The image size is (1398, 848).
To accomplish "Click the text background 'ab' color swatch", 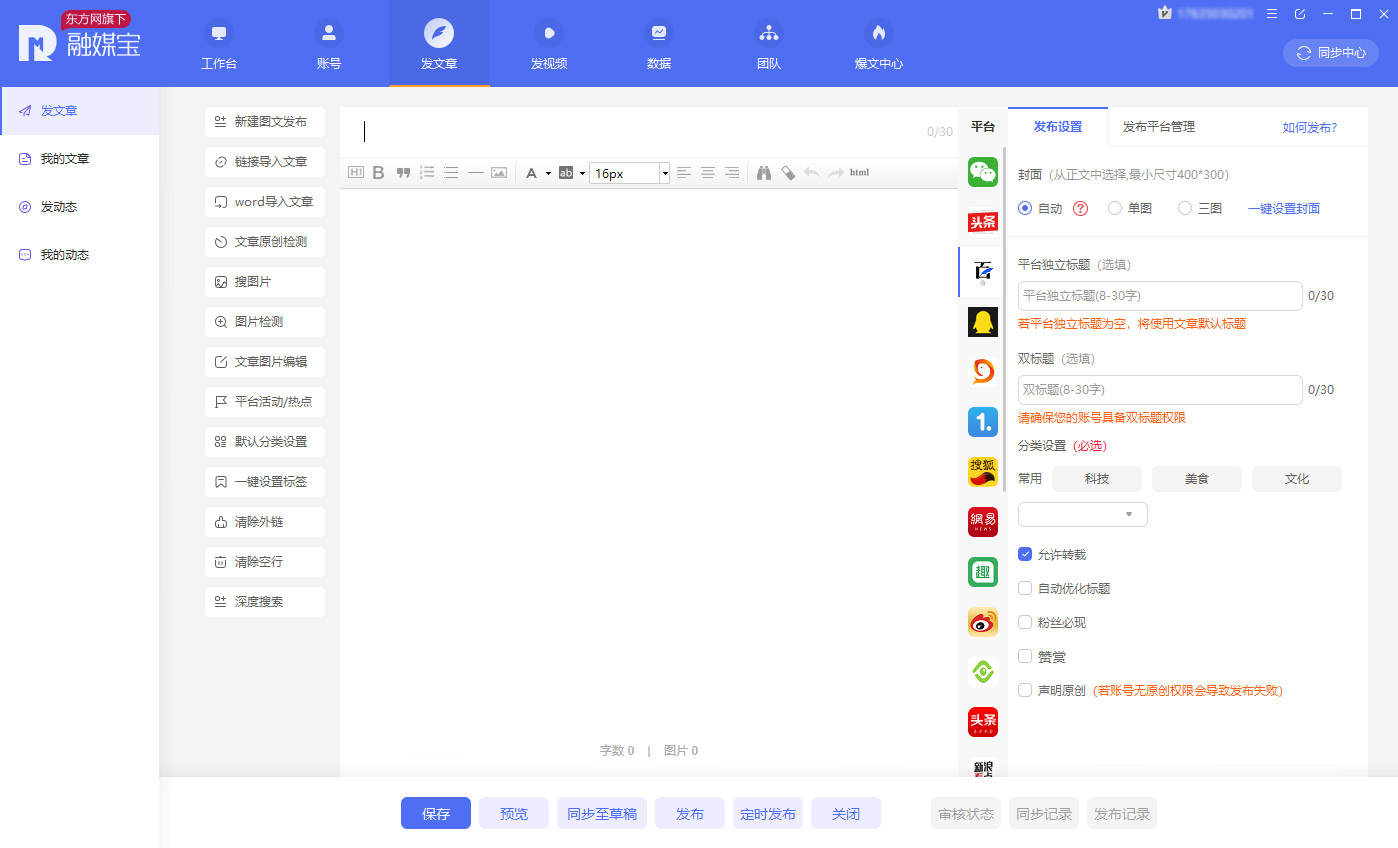I will pos(566,173).
